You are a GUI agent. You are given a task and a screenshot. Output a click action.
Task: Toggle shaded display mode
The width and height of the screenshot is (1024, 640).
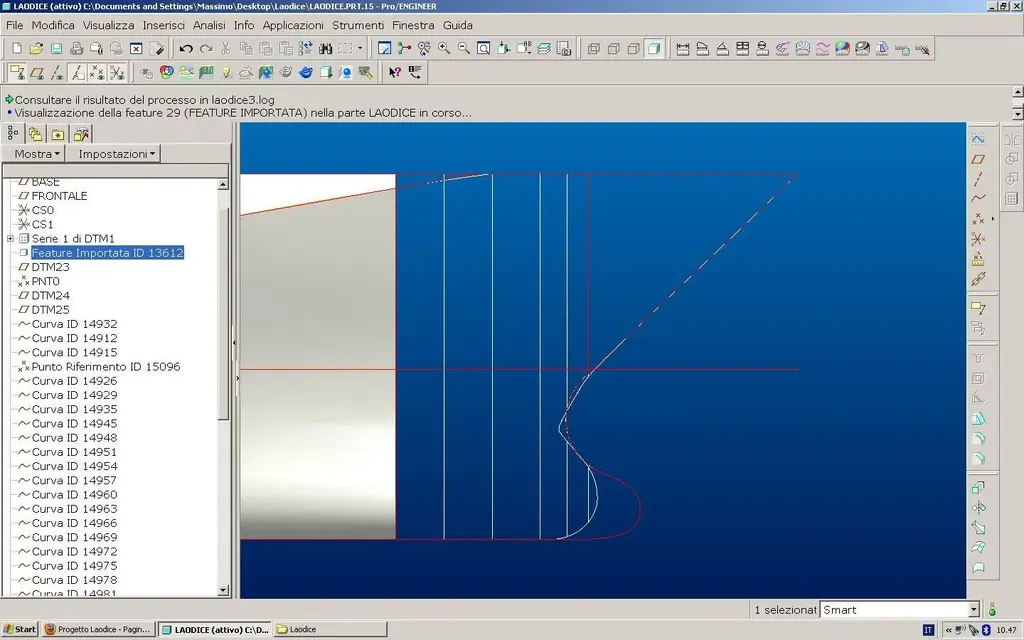pos(653,48)
